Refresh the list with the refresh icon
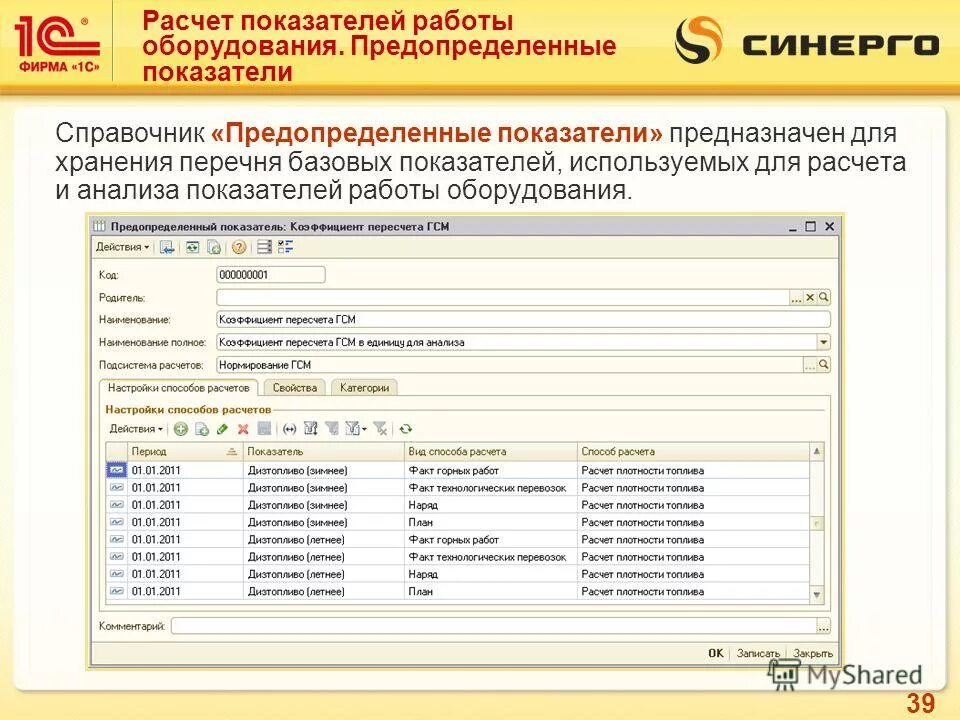 pos(406,428)
